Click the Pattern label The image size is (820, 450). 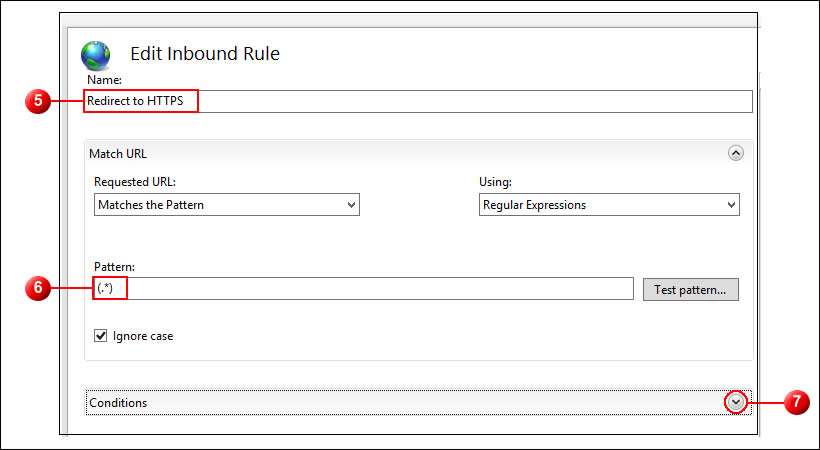pyautogui.click(x=115, y=267)
